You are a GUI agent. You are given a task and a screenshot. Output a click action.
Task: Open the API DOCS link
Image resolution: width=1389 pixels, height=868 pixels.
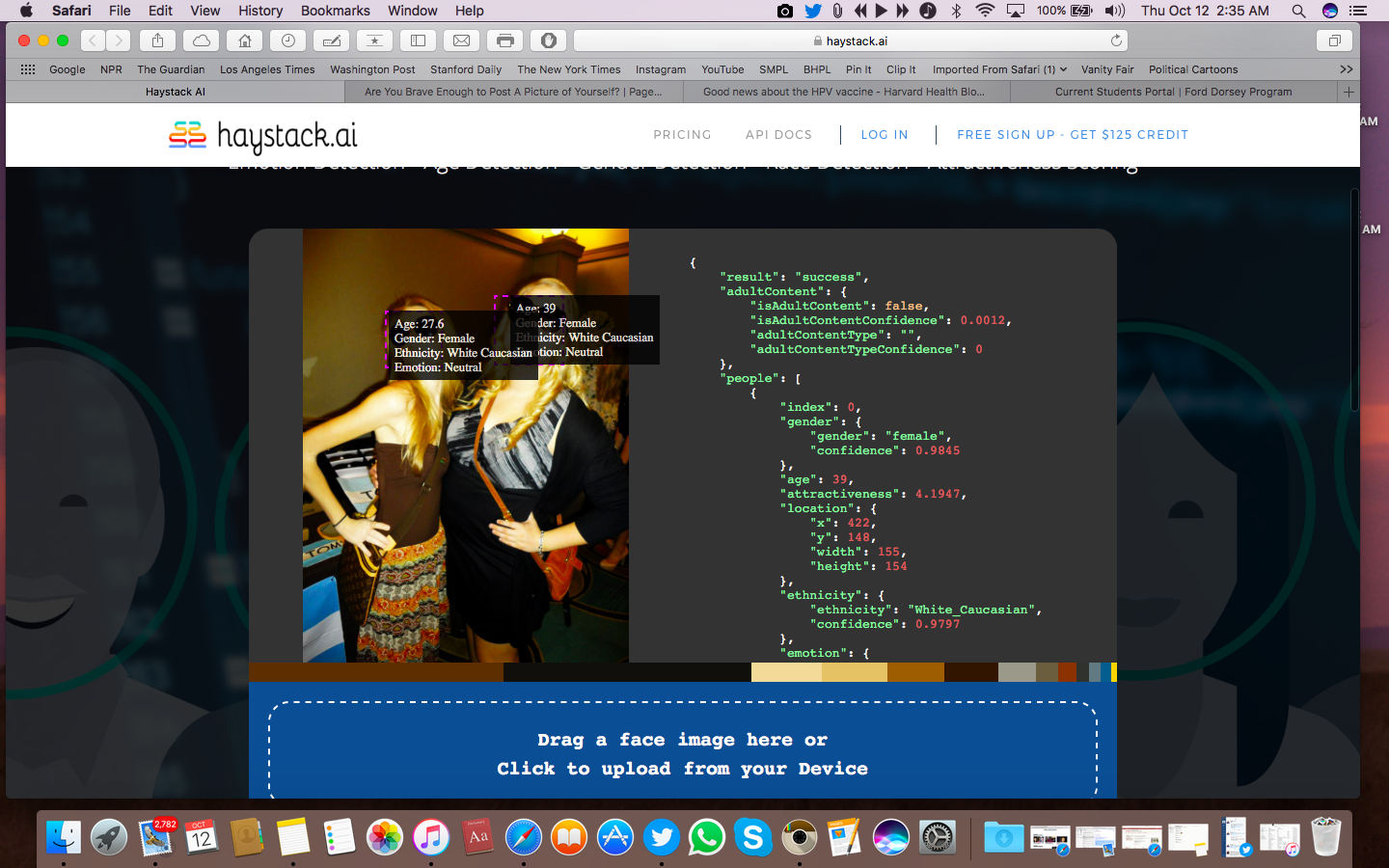point(778,135)
